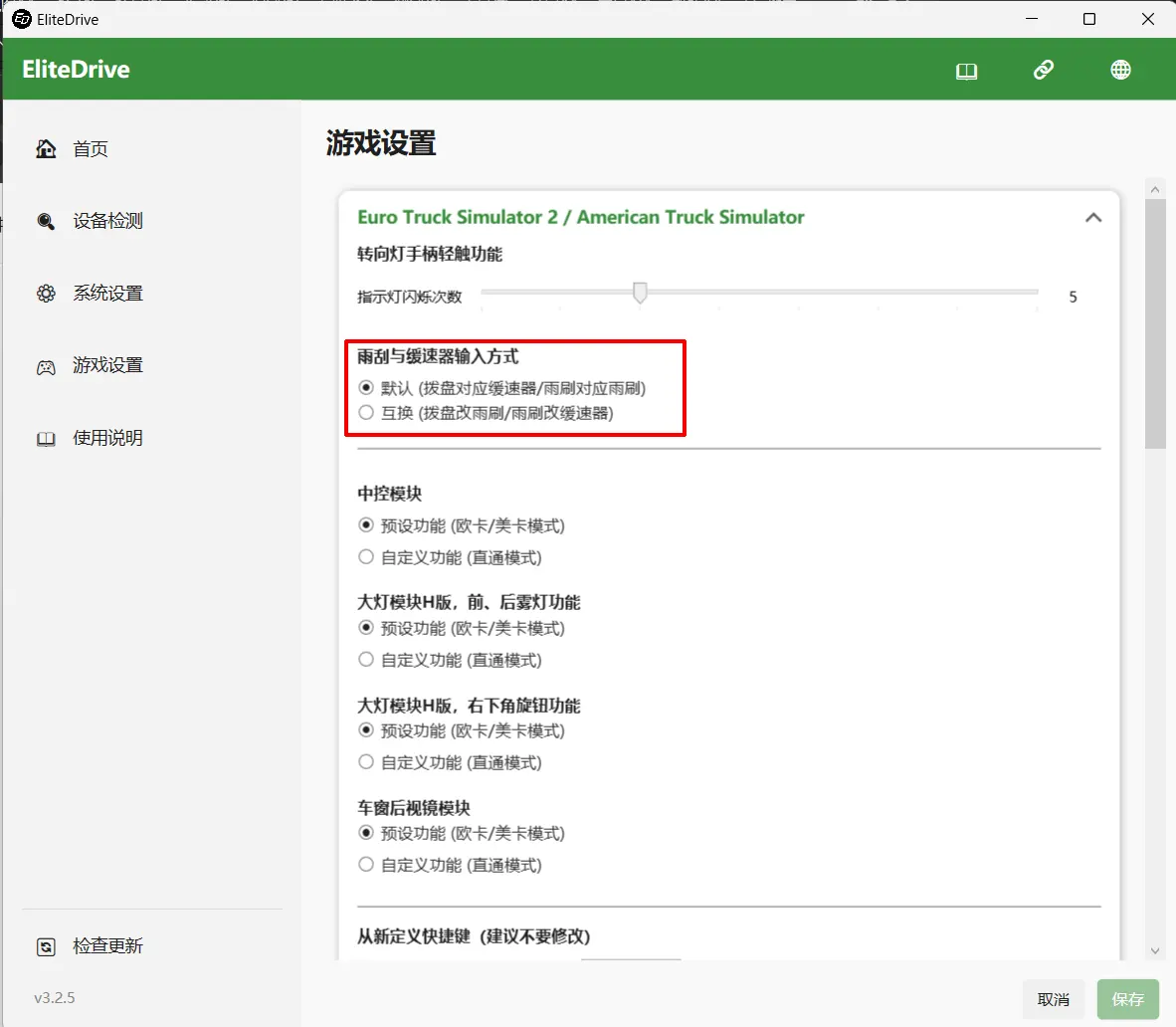
Task: Maximize the EliteDrive window
Action: tap(1089, 19)
